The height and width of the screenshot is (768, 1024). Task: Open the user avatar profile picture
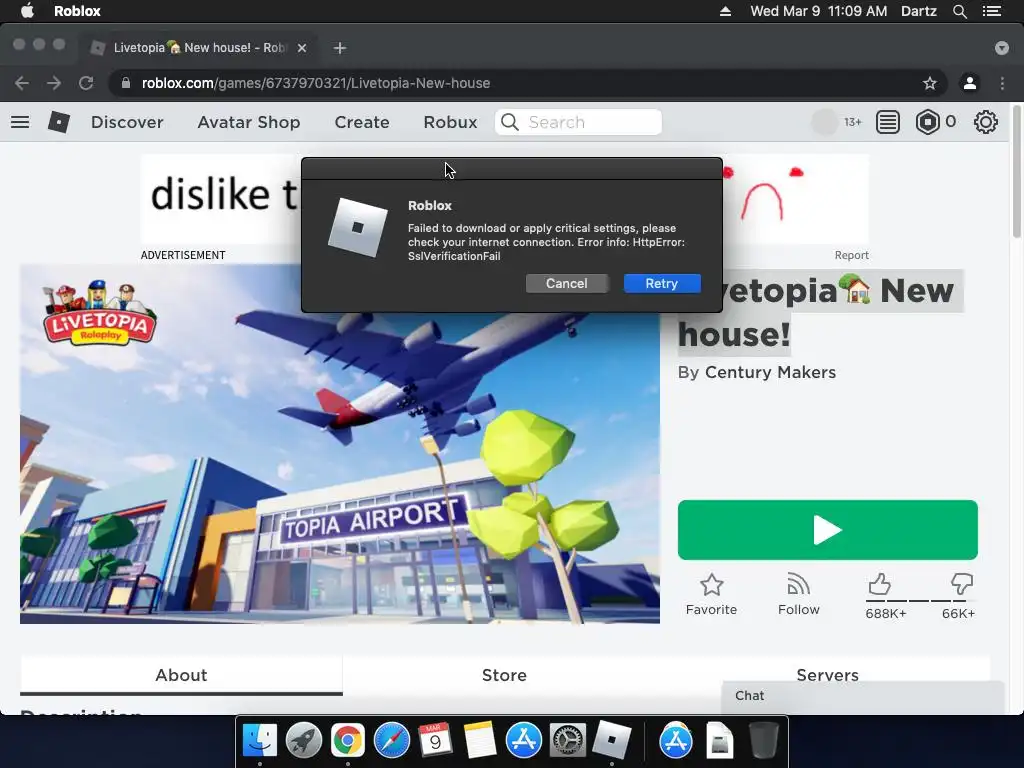click(x=824, y=122)
